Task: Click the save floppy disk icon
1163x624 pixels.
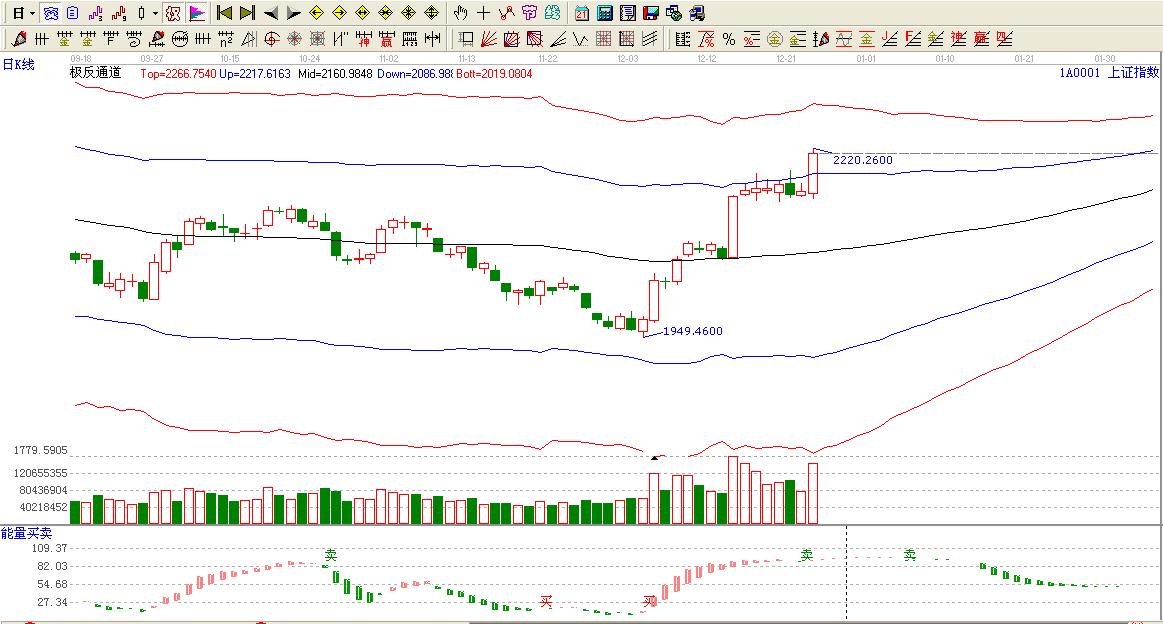Action: (x=650, y=13)
